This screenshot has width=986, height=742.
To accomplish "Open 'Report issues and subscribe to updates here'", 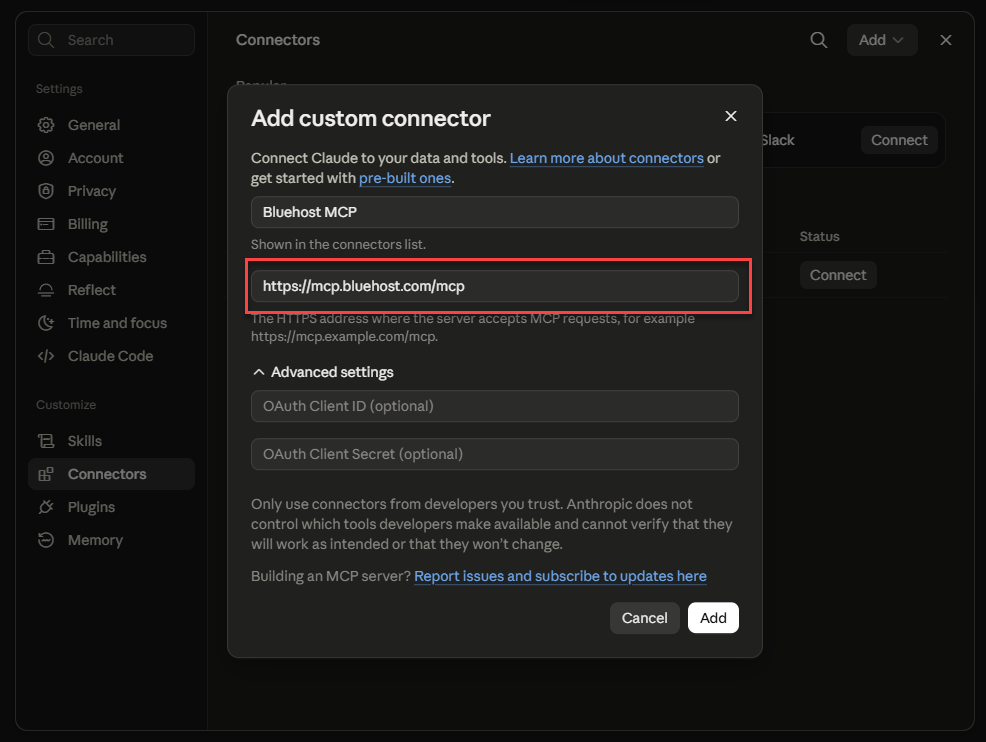I will click(560, 576).
